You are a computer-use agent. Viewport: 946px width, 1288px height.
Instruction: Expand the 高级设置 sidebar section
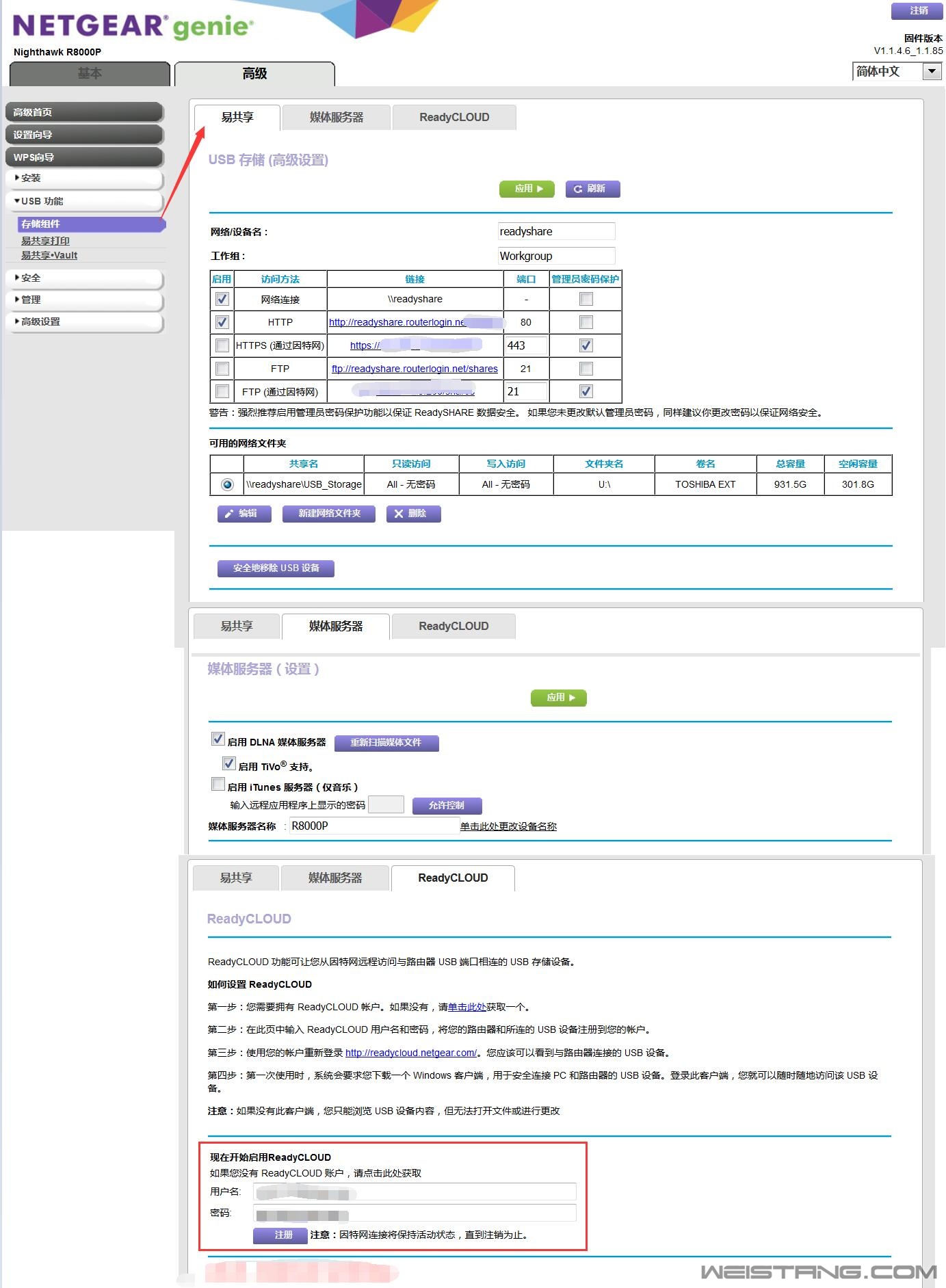coord(84,322)
